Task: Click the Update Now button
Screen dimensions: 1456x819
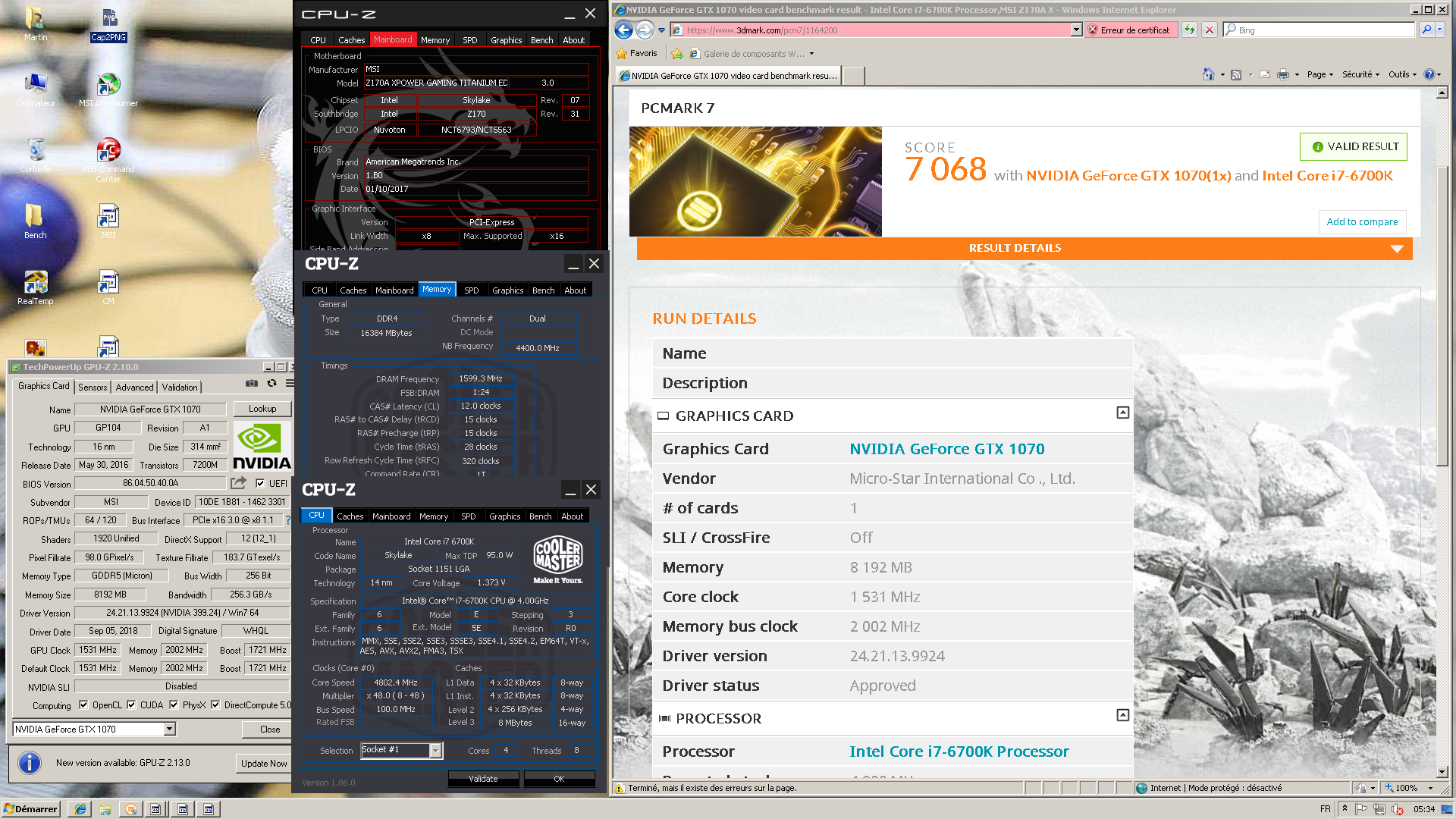Action: tap(264, 763)
